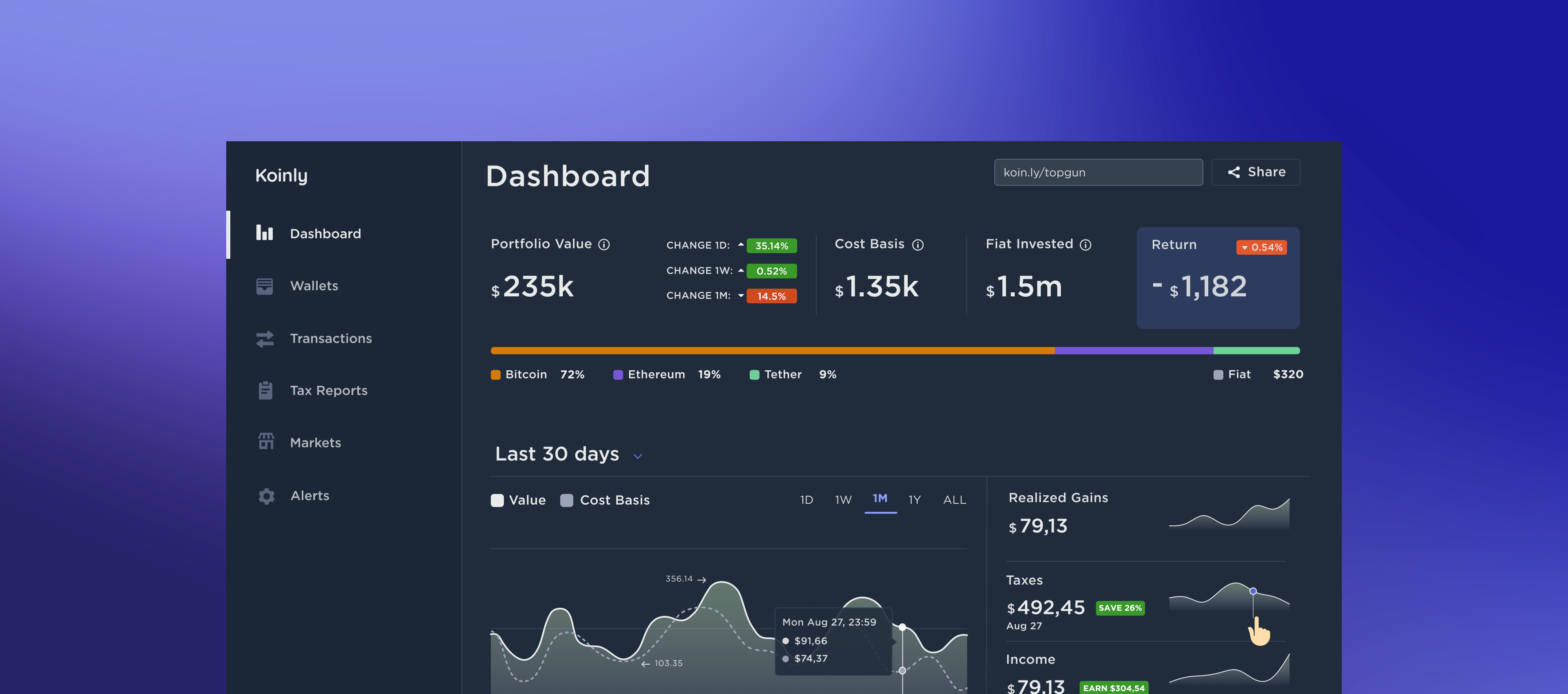
Task: Open the Cost Basis info tooltip icon
Action: [918, 245]
